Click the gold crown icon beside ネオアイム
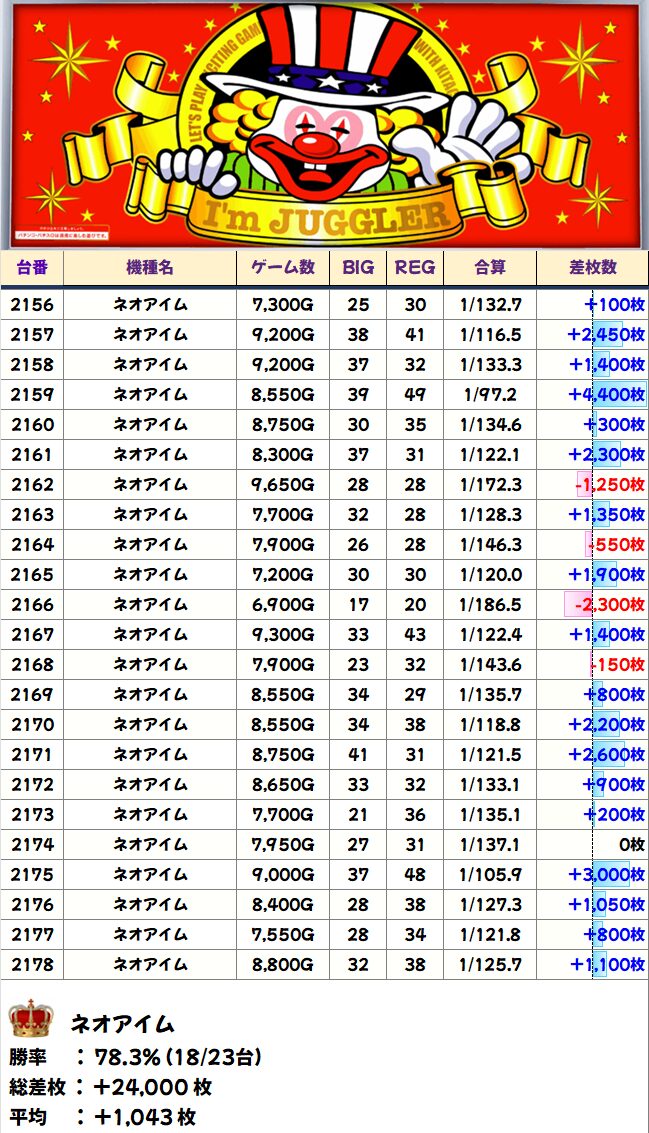The width and height of the screenshot is (649, 1133). 30,1021
